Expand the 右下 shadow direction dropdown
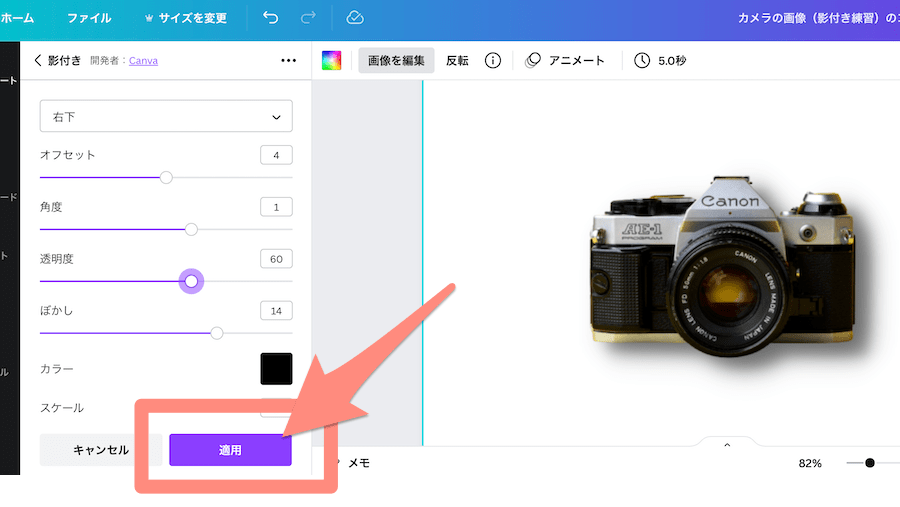Viewport: 900px width, 507px height. click(166, 117)
